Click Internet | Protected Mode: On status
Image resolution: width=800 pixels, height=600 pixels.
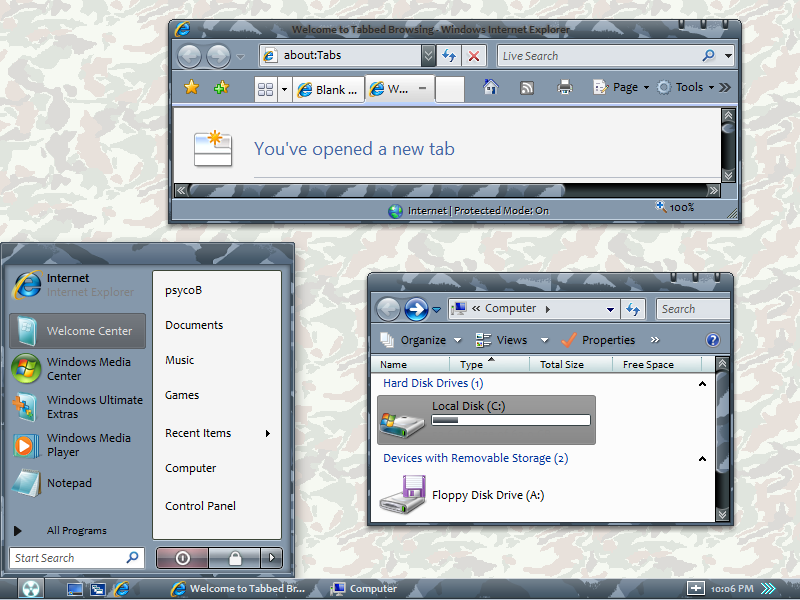click(x=468, y=211)
